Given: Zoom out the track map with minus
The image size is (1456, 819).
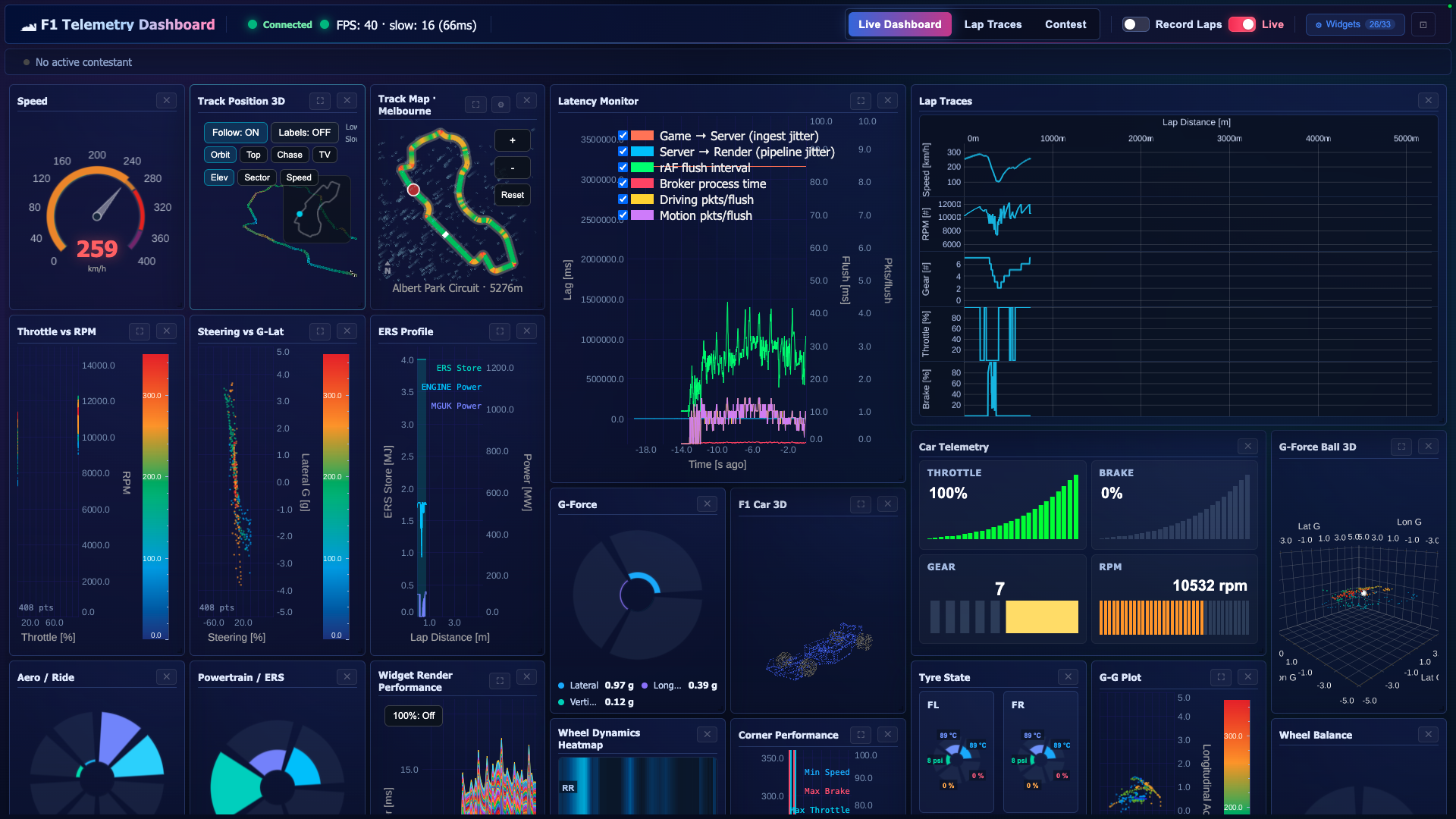Looking at the screenshot, I should tap(513, 168).
